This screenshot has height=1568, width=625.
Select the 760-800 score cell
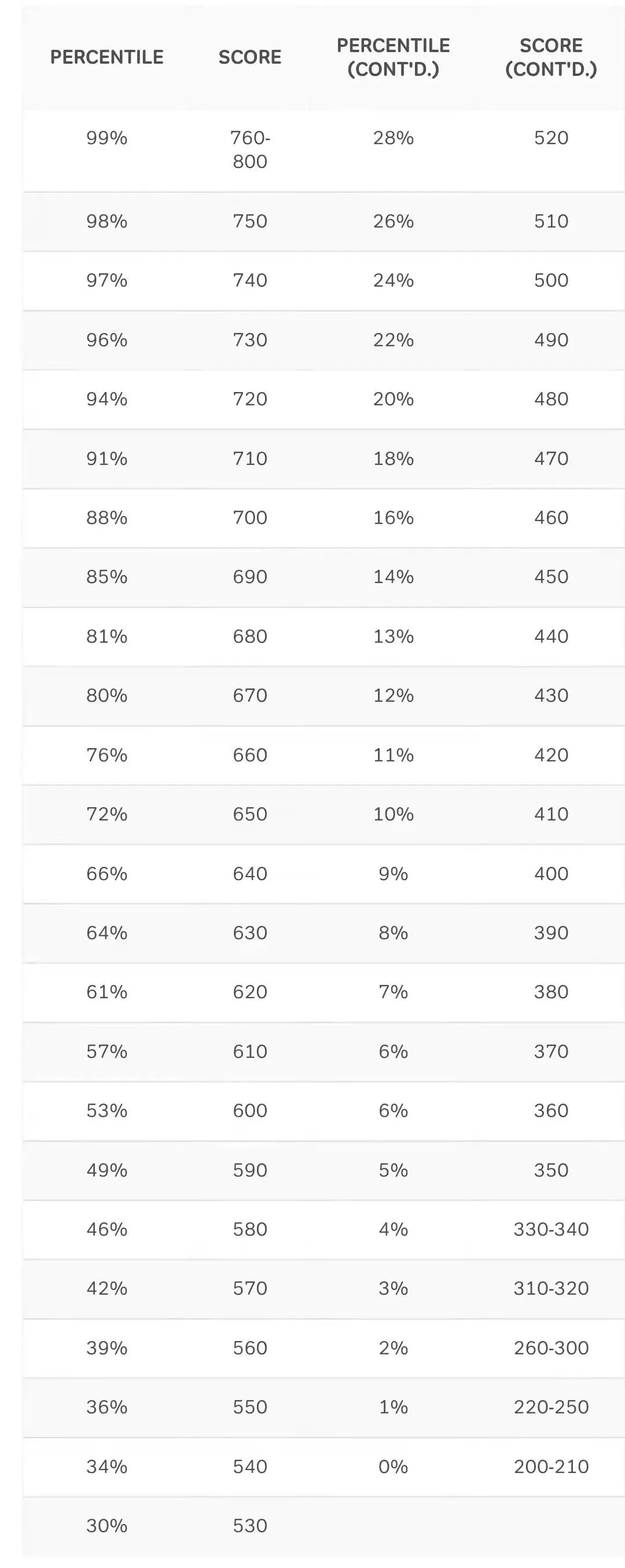point(249,150)
